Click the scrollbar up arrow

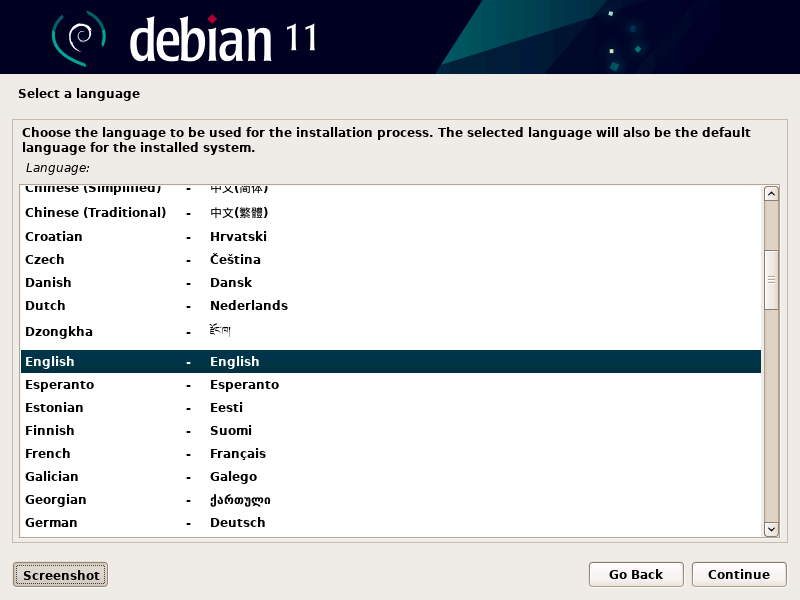771,194
